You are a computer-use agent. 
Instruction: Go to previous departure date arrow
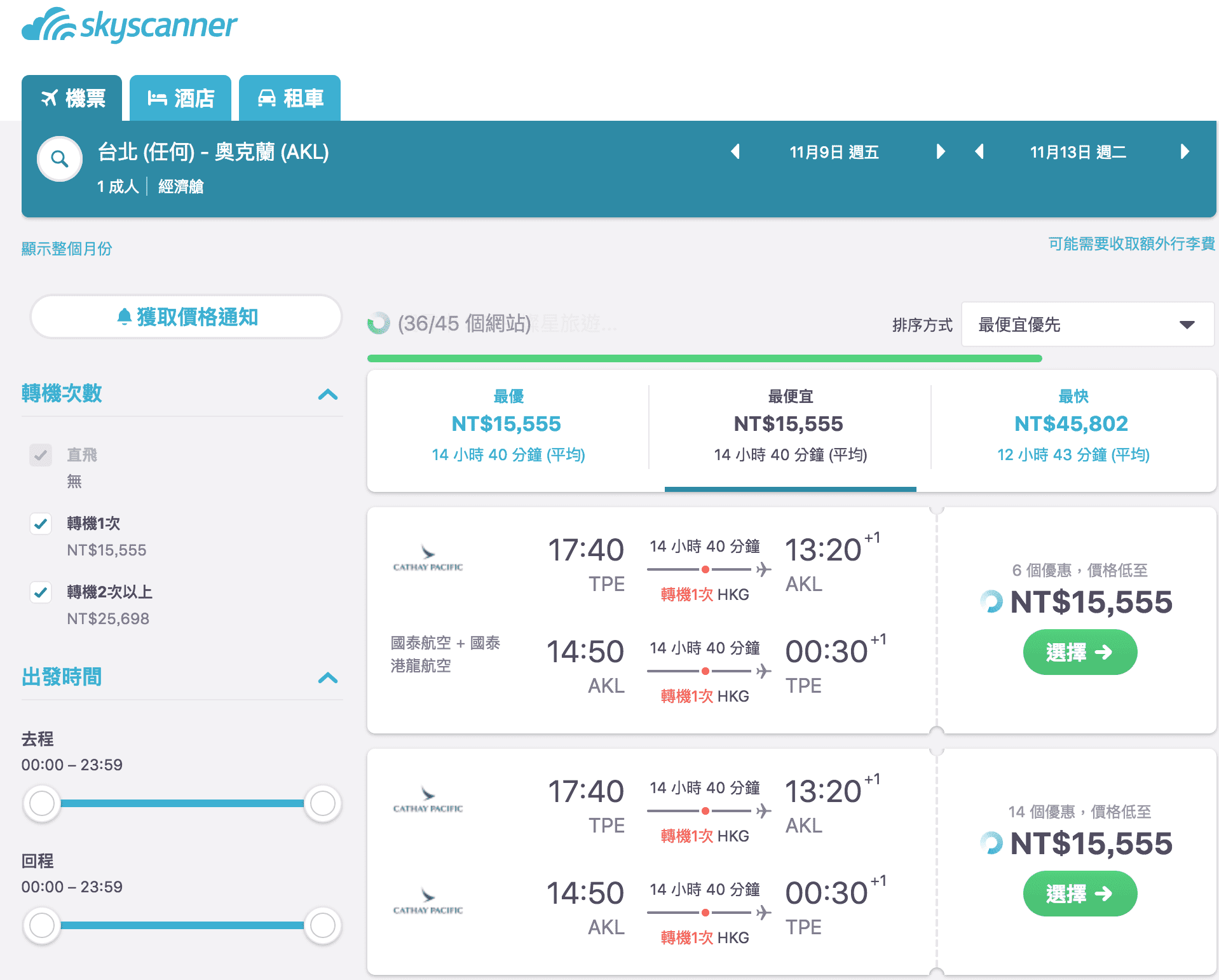coord(735,152)
